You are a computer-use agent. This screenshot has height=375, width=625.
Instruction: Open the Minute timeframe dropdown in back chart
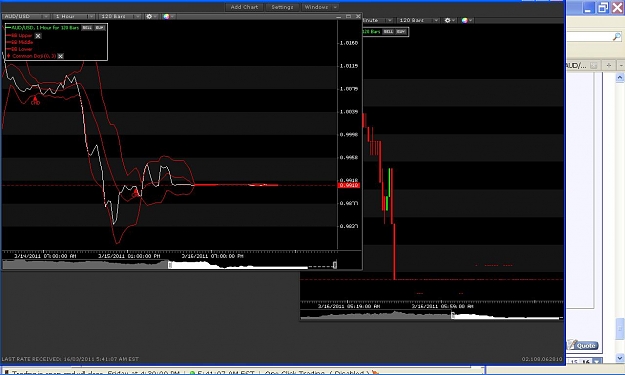[x=377, y=20]
